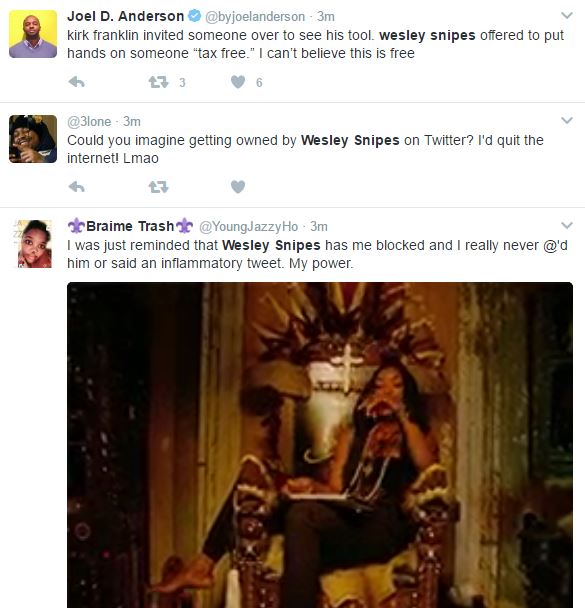
Task: Click the Braime Trash display name
Action: coord(130,226)
